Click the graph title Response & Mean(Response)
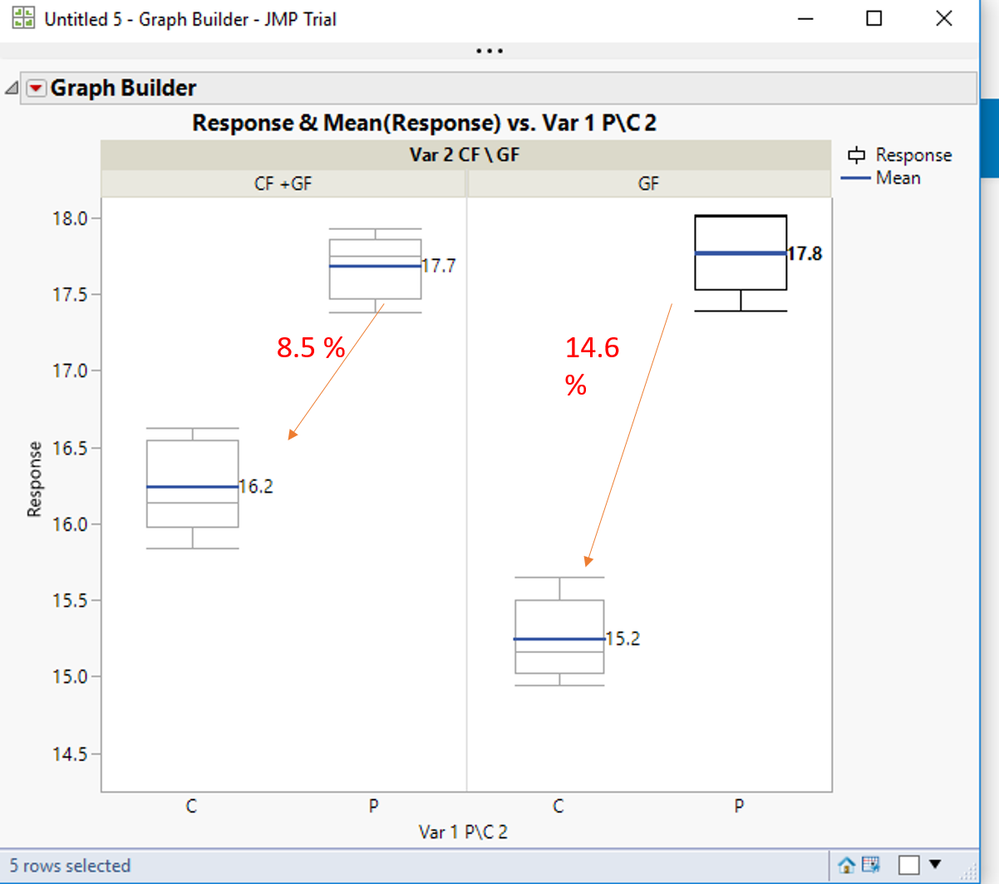999x884 pixels. pos(424,122)
